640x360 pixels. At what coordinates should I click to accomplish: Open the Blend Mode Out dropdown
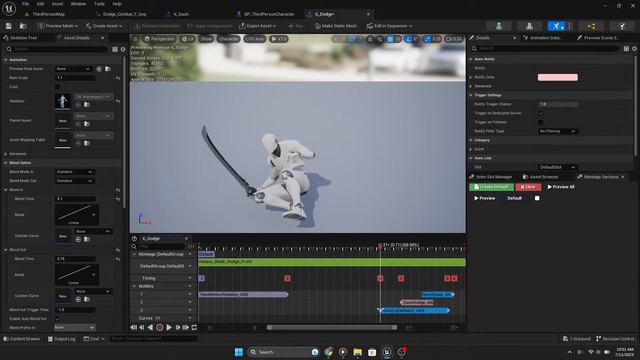(x=74, y=181)
